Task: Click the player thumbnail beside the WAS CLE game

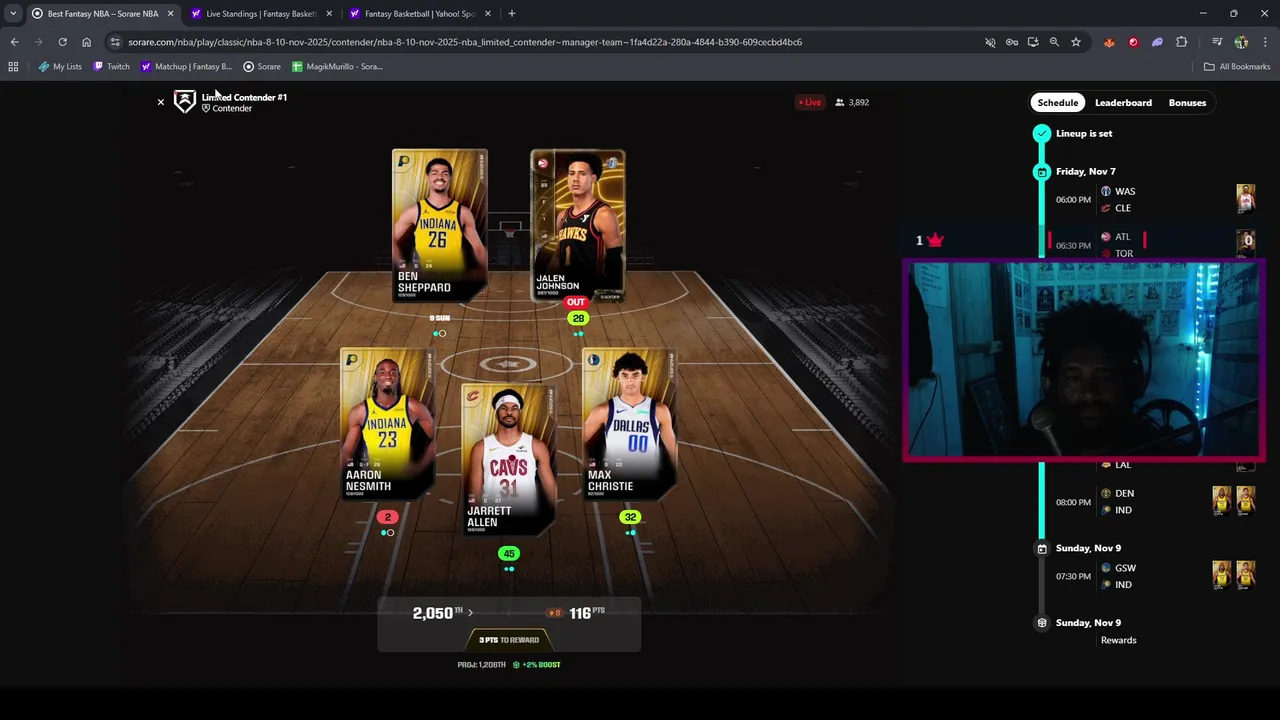Action: 1245,198
